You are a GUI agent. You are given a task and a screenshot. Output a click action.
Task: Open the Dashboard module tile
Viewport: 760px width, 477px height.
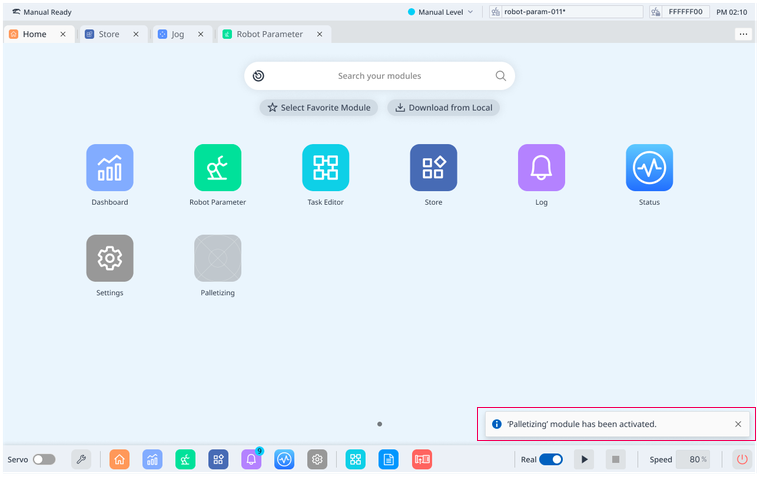[x=109, y=168]
